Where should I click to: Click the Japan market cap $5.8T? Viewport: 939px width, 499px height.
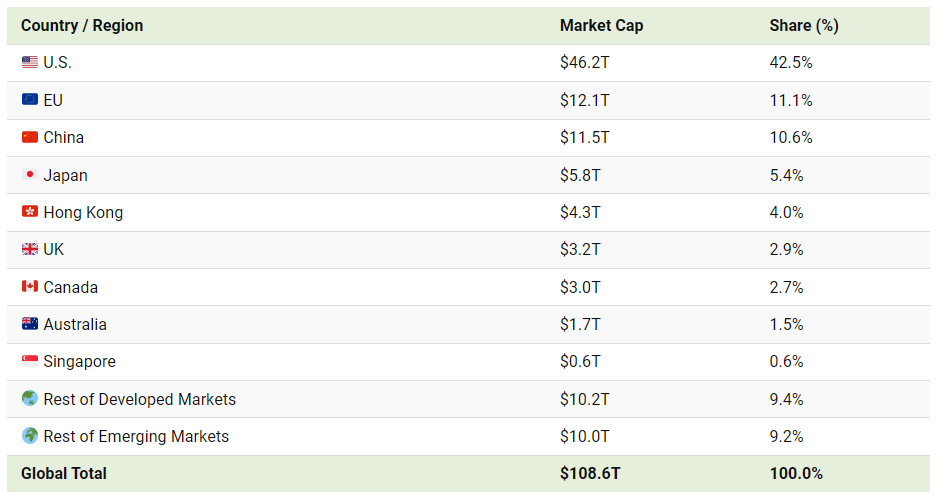click(x=581, y=175)
